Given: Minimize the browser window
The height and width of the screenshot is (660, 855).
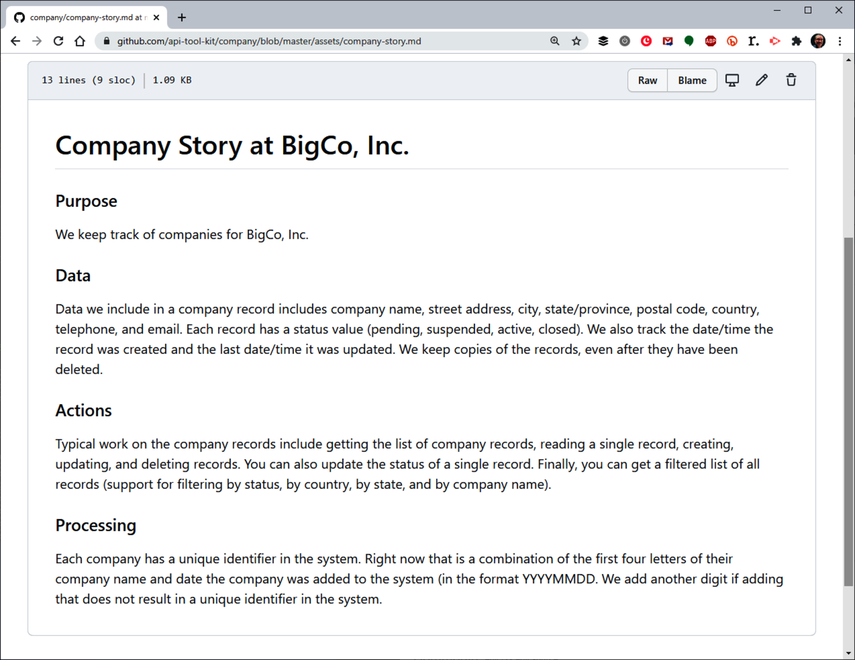Looking at the screenshot, I should click(777, 10).
